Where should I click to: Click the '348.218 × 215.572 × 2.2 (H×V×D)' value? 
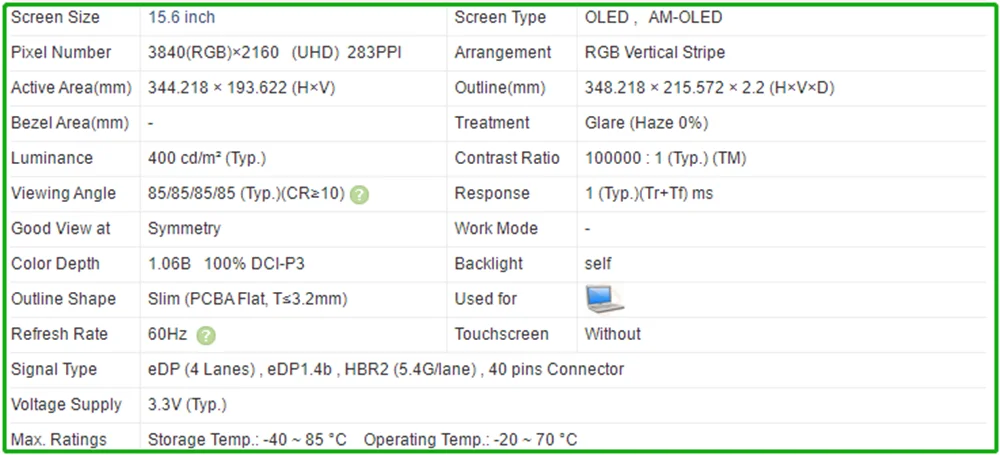pos(709,88)
